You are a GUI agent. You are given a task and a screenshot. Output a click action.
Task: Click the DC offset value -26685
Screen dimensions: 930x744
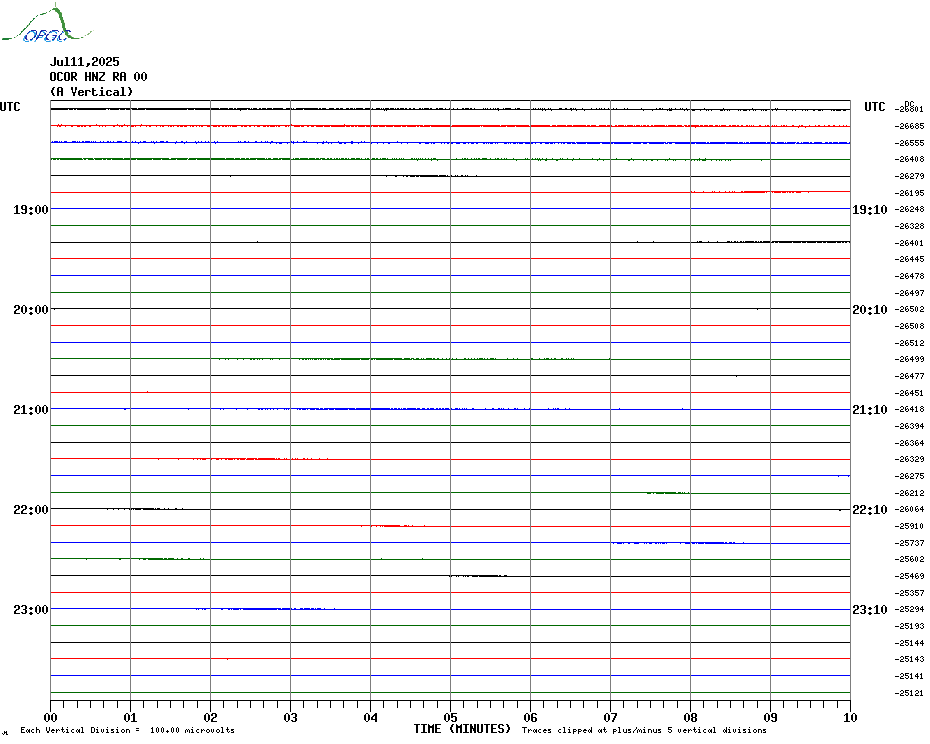(909, 126)
